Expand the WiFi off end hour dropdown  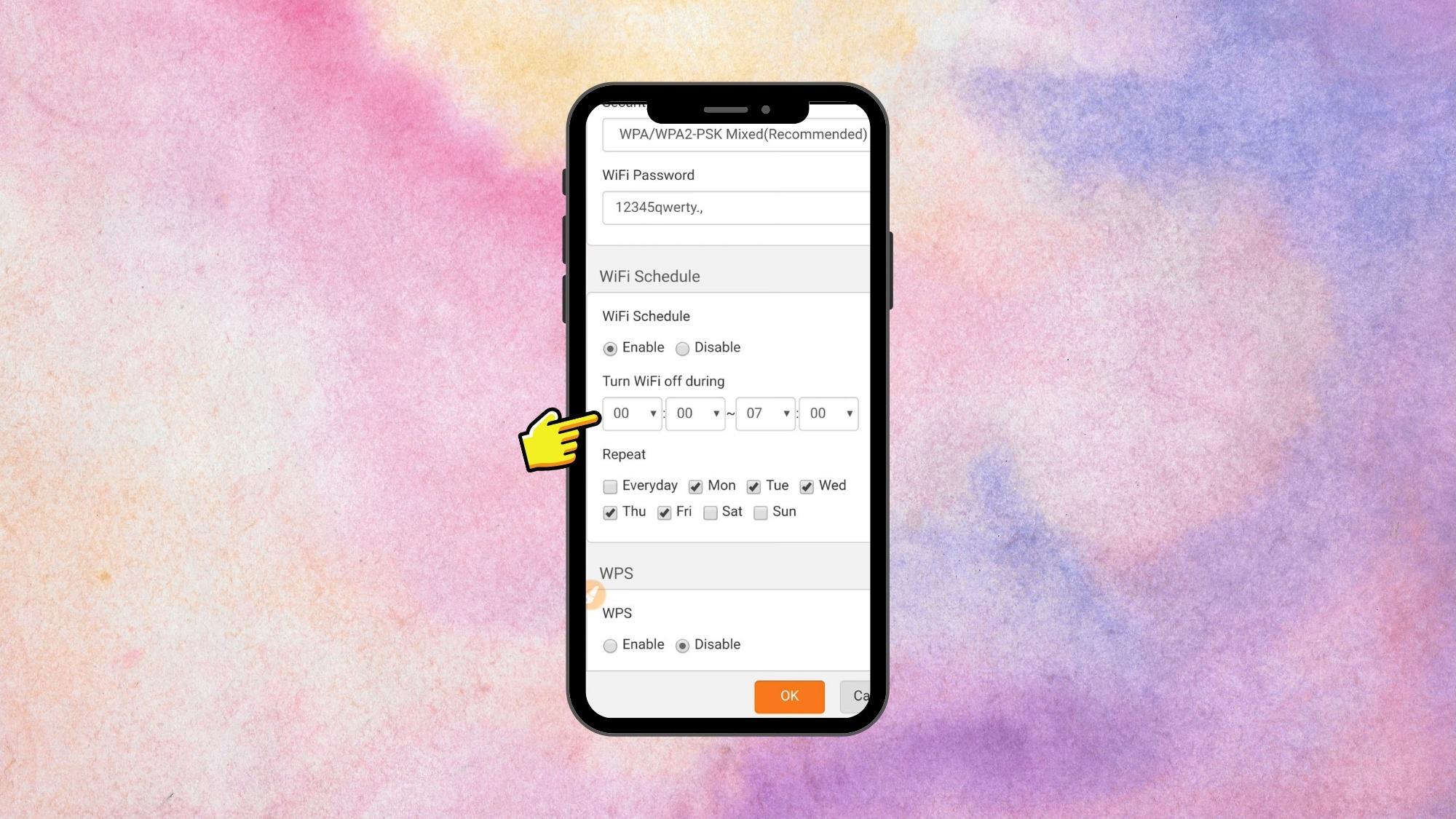point(764,413)
